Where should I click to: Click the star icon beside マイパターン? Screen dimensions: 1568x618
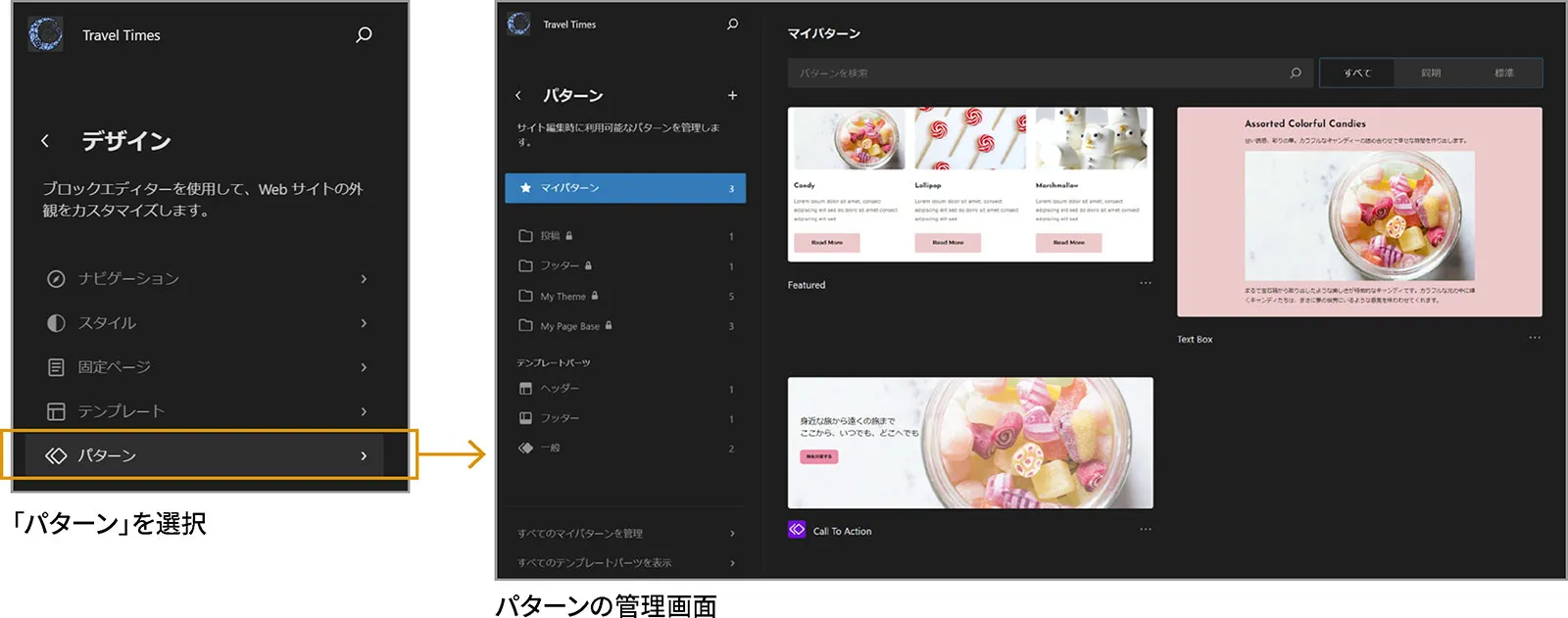[525, 188]
